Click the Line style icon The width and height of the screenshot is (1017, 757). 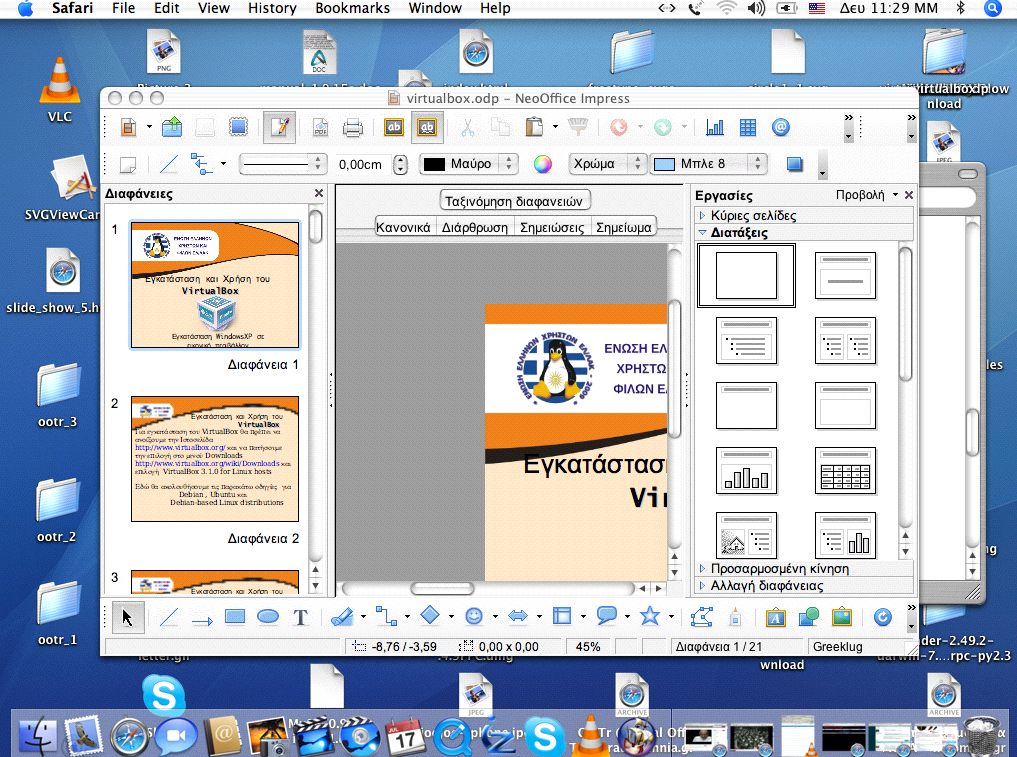click(169, 164)
